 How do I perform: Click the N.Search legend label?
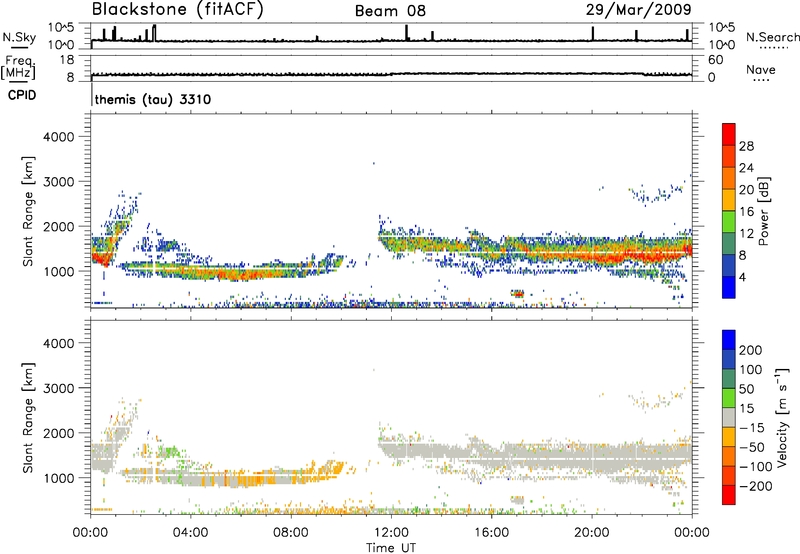point(772,37)
